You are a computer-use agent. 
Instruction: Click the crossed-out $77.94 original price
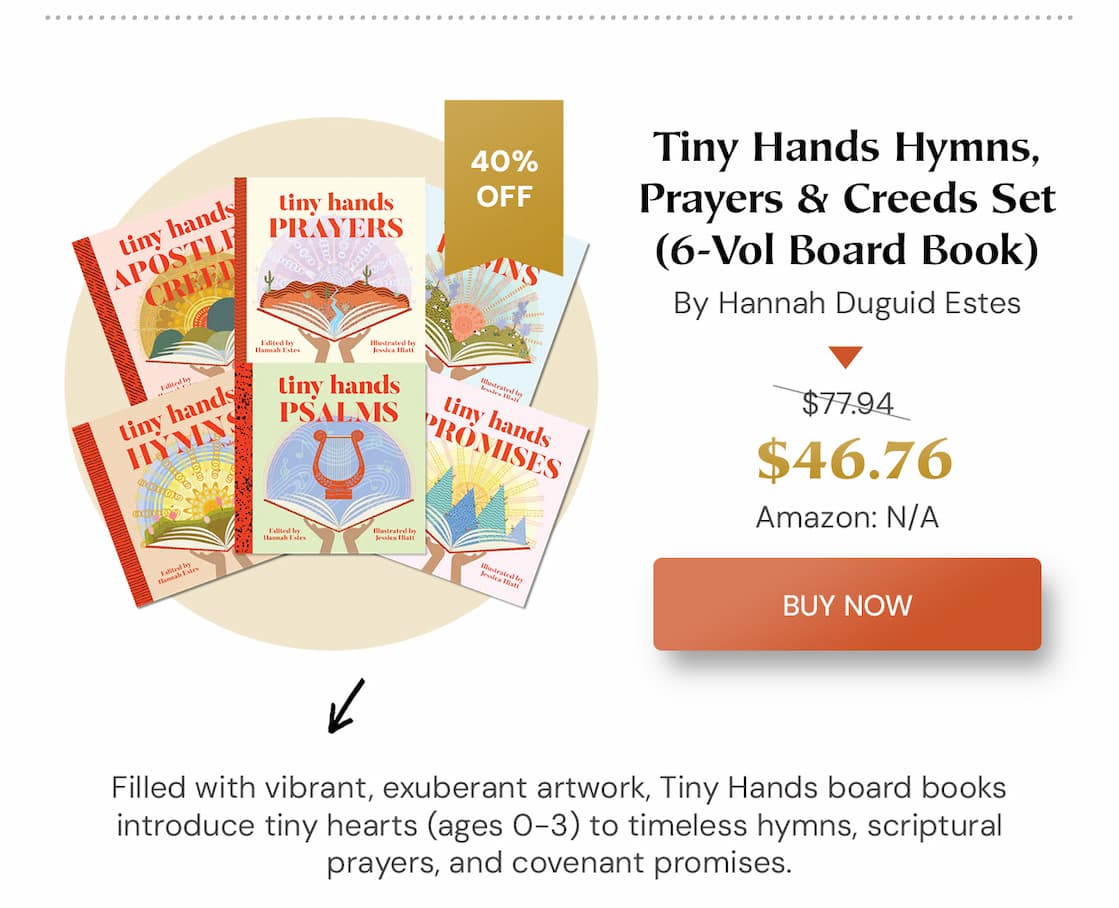[846, 403]
